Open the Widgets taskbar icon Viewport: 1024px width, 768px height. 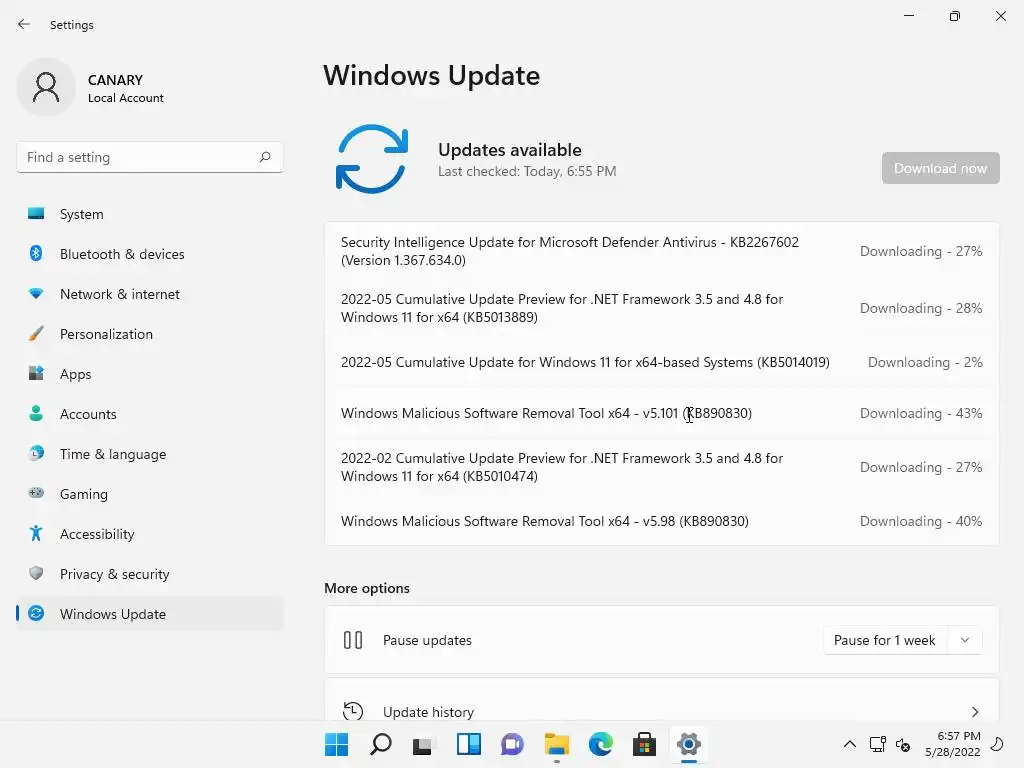(x=469, y=744)
